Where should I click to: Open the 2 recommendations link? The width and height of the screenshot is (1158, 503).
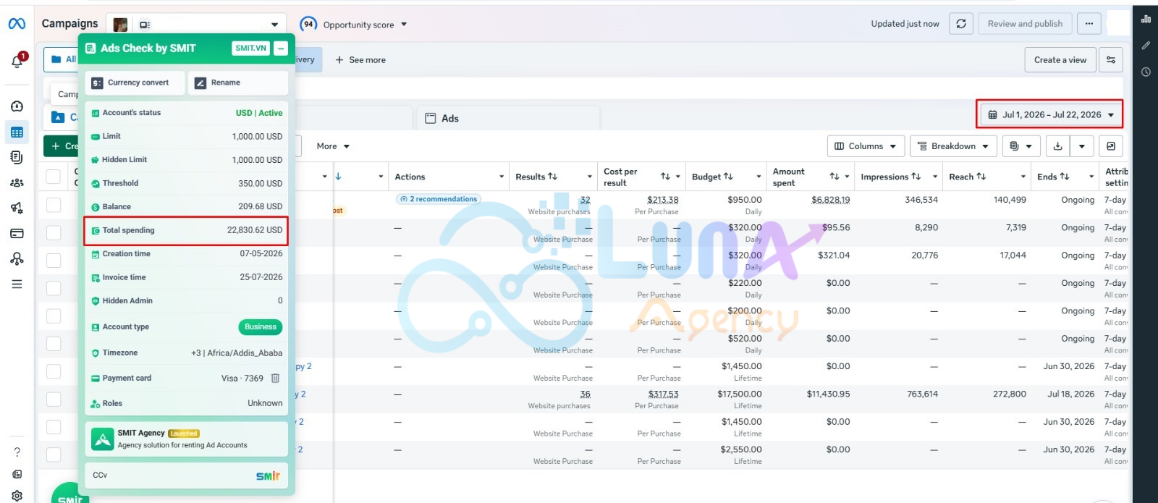click(x=438, y=199)
